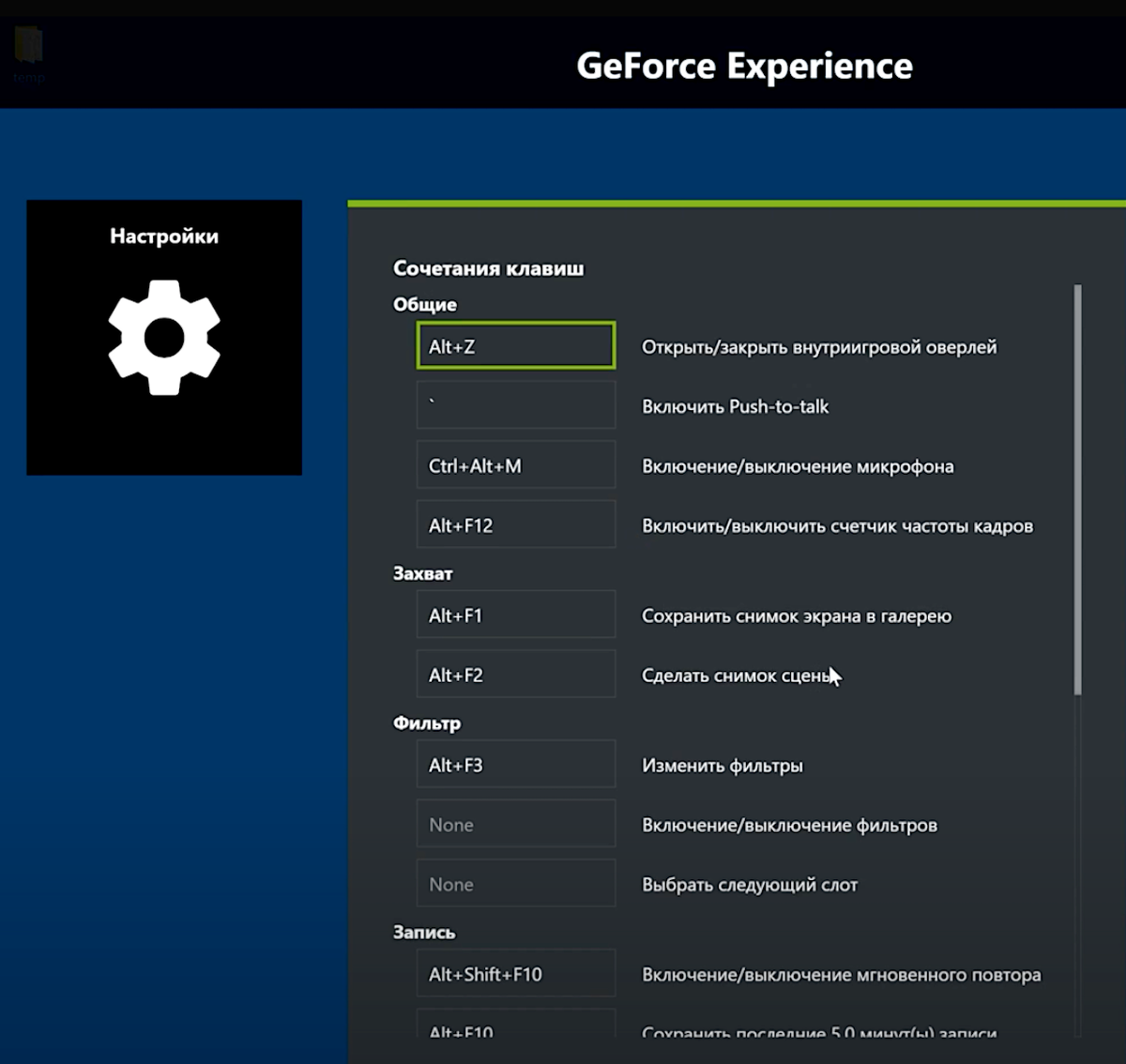The height and width of the screenshot is (1064, 1126).
Task: Click label Включение/выключение фильтров
Action: point(789,826)
